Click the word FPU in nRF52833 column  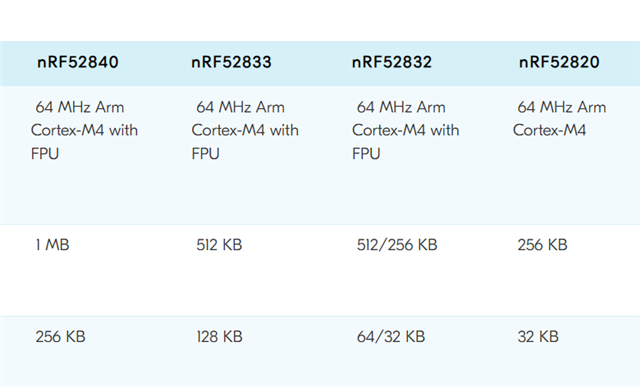[x=206, y=154]
